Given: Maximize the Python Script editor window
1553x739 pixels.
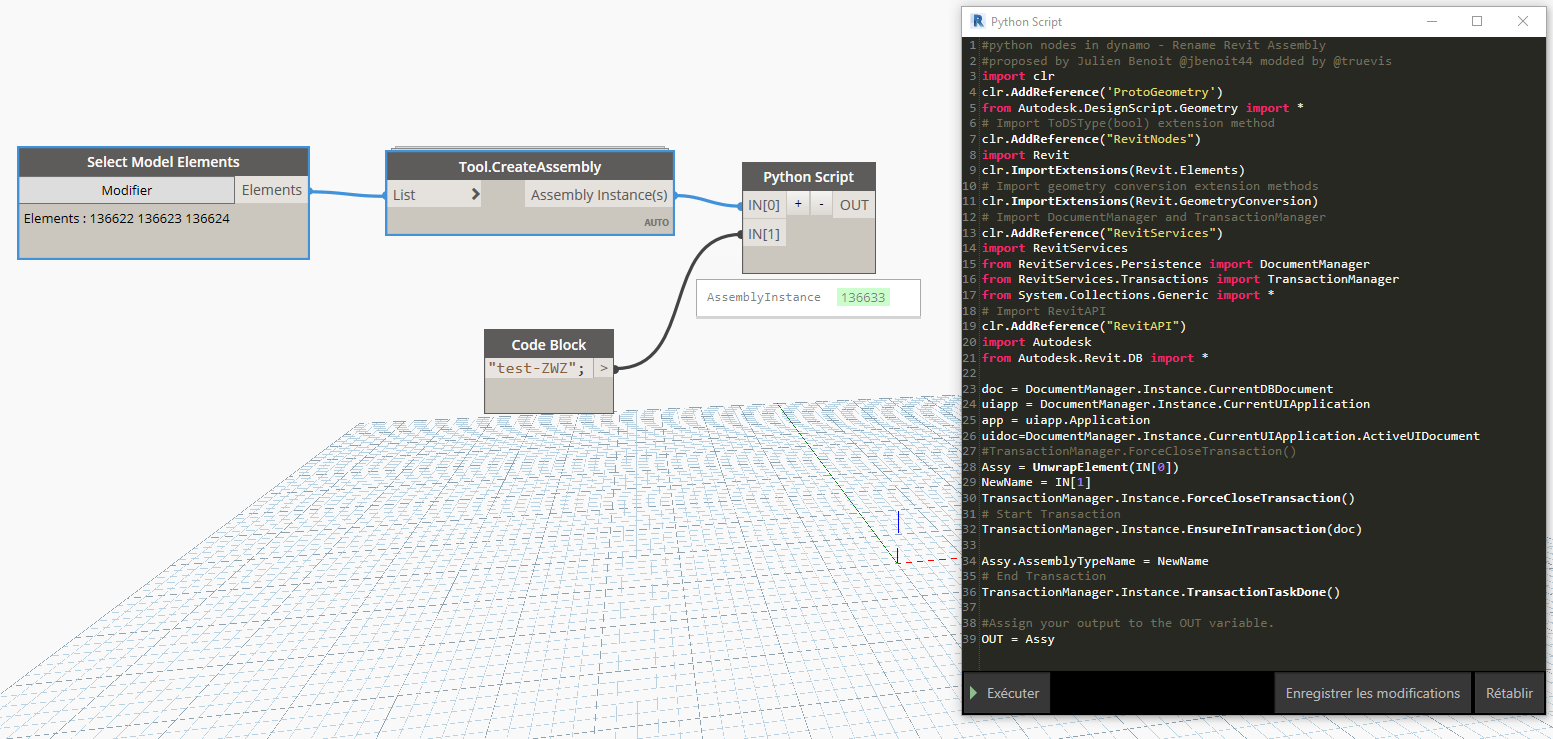Looking at the screenshot, I should 1477,21.
